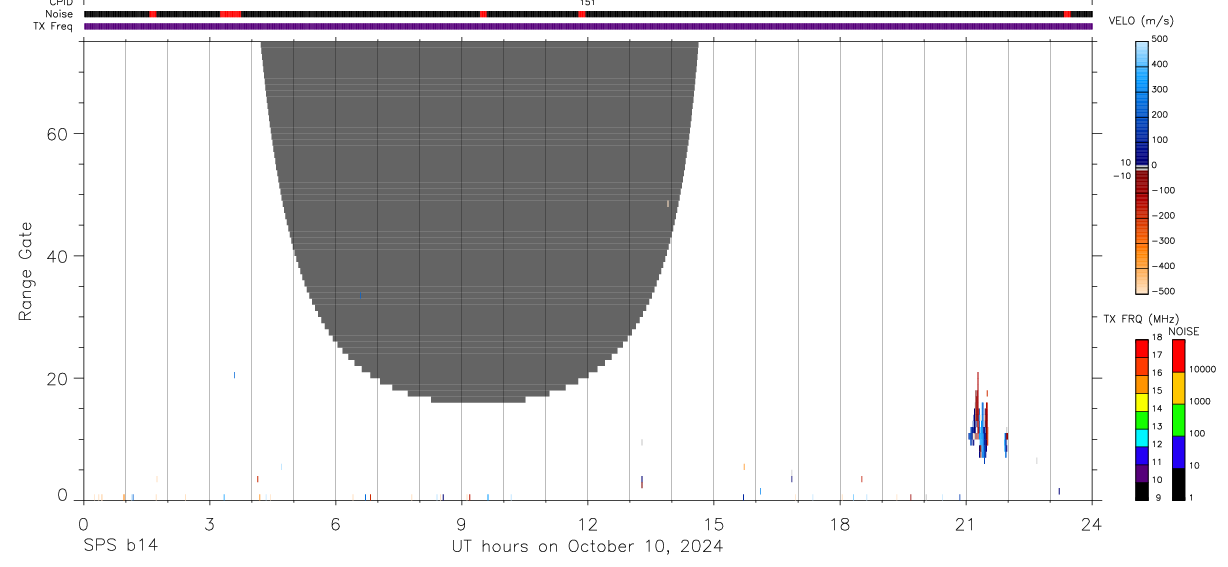Select the "Range Gate" y-axis title
The height and width of the screenshot is (567, 1228).
pos(26,271)
